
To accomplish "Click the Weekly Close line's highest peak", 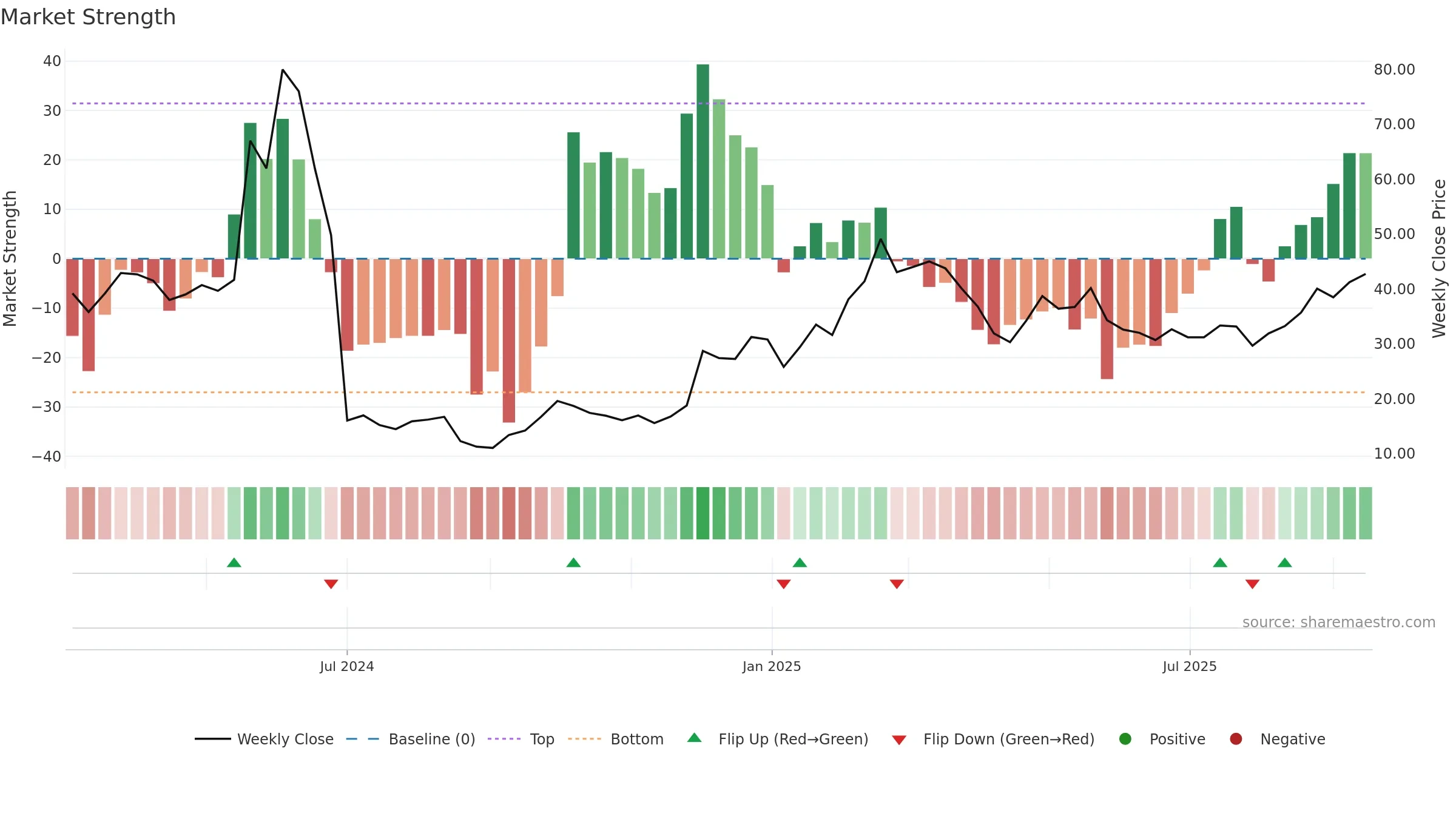I will click(283, 70).
